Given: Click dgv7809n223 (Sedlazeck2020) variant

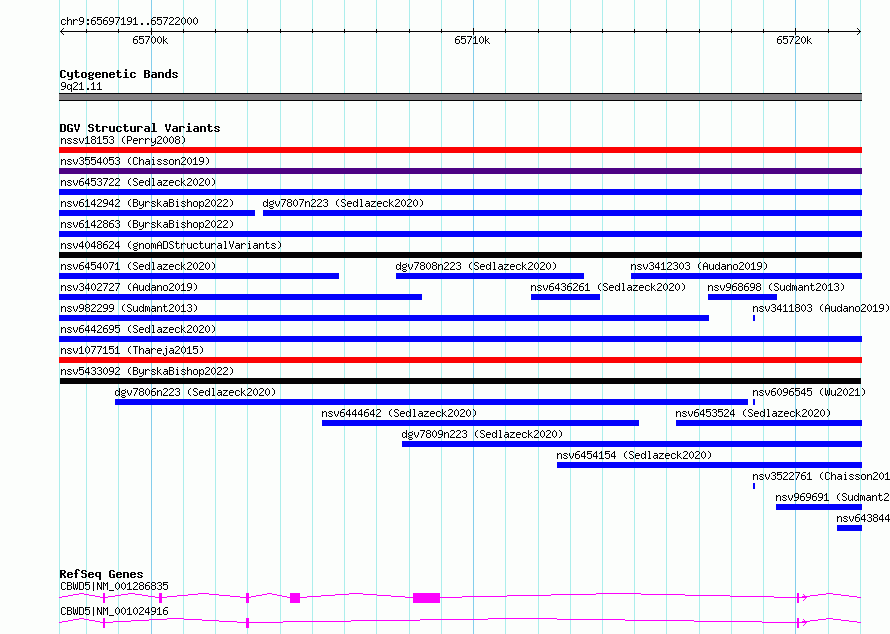Looking at the screenshot, I should [x=632, y=444].
